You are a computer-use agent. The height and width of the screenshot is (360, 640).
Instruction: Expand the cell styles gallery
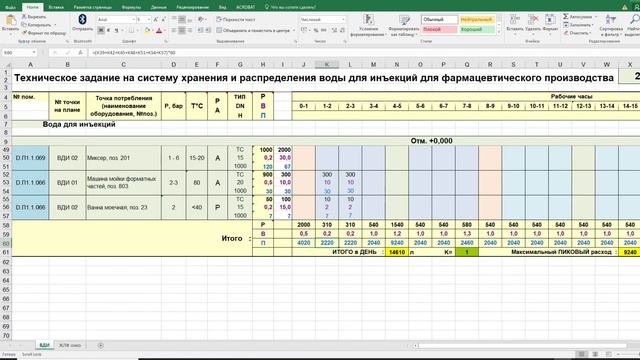point(499,33)
